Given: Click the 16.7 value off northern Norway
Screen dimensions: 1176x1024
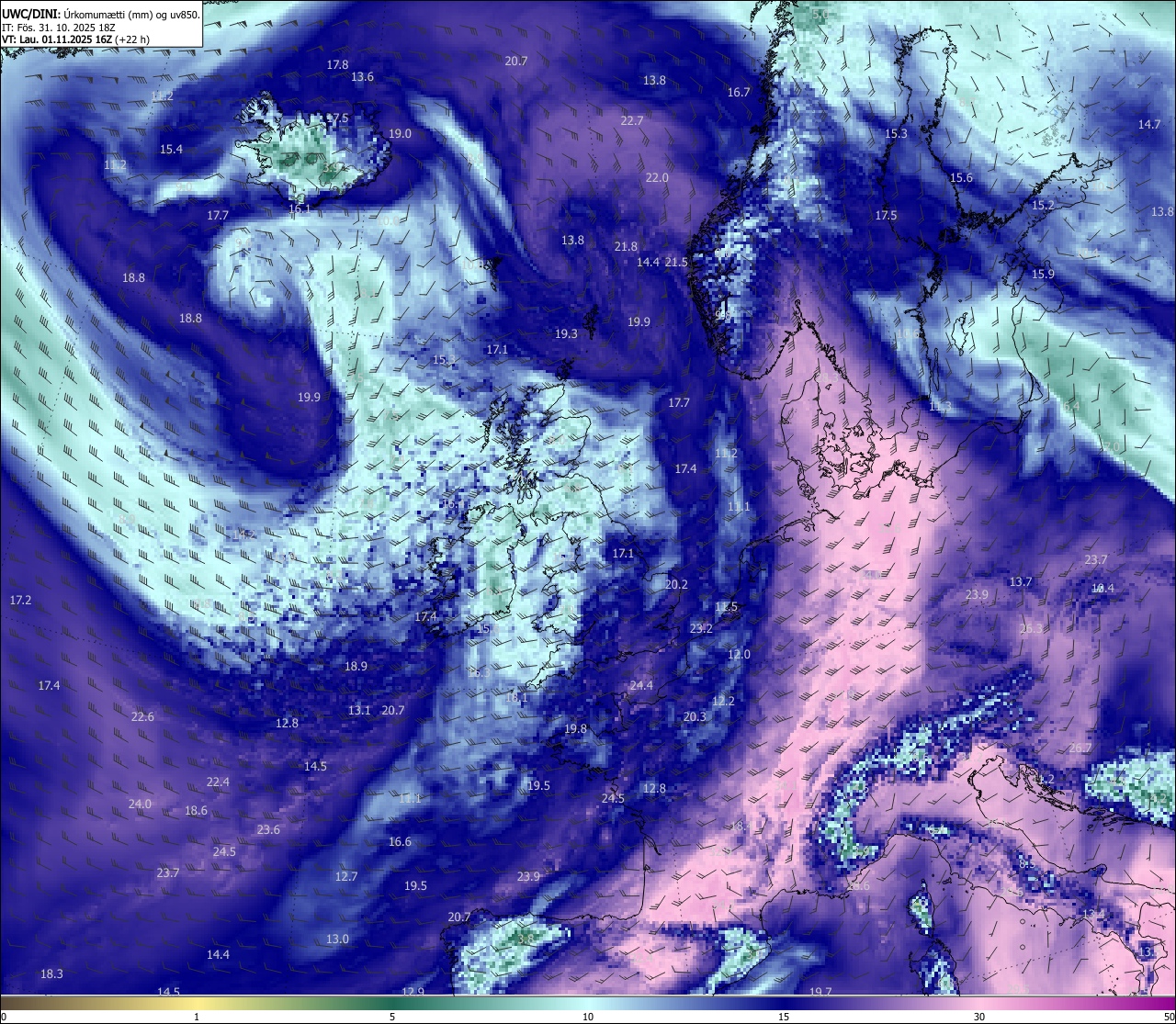Looking at the screenshot, I should pos(739,92).
